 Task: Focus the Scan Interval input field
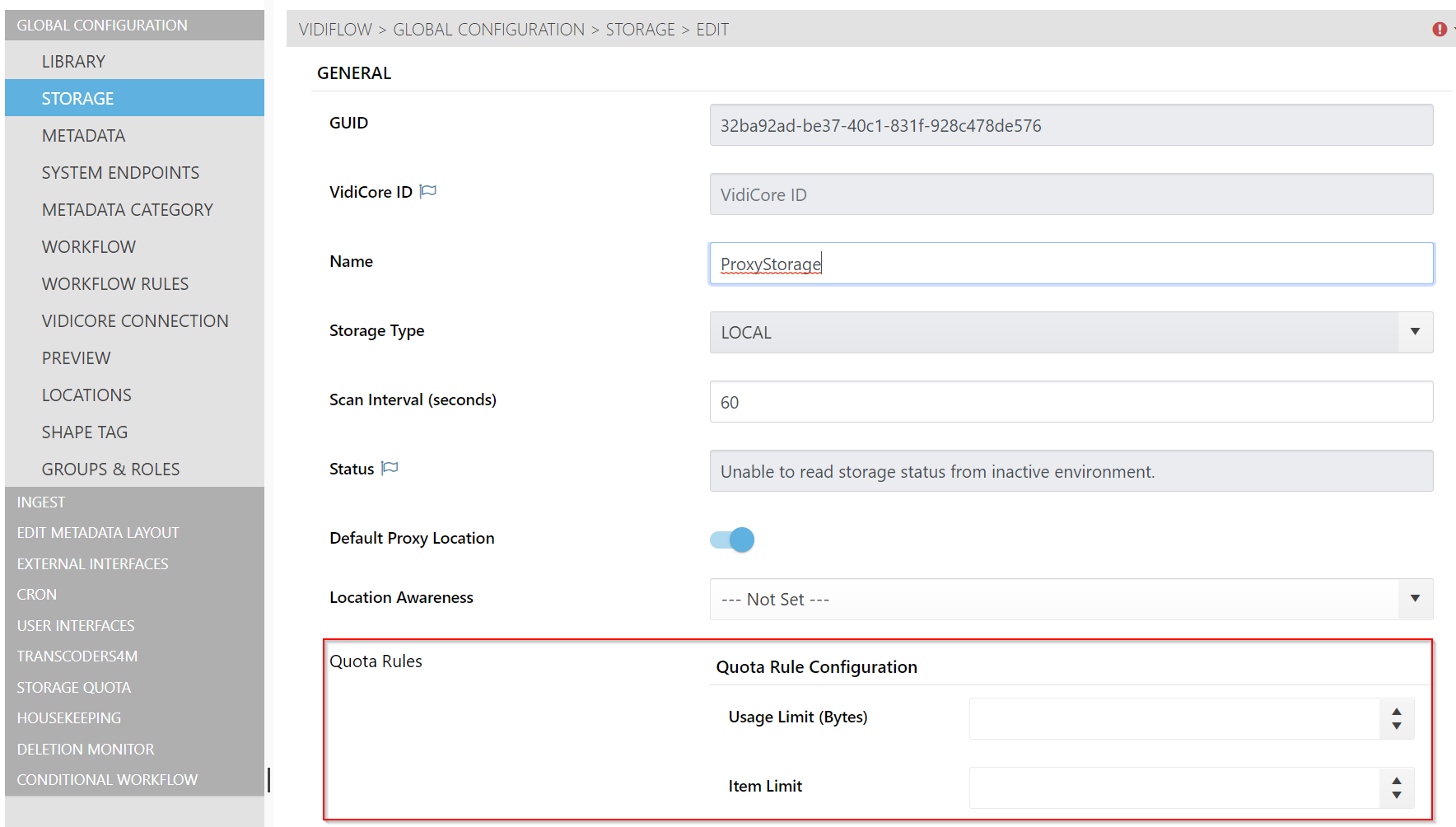click(x=1071, y=402)
